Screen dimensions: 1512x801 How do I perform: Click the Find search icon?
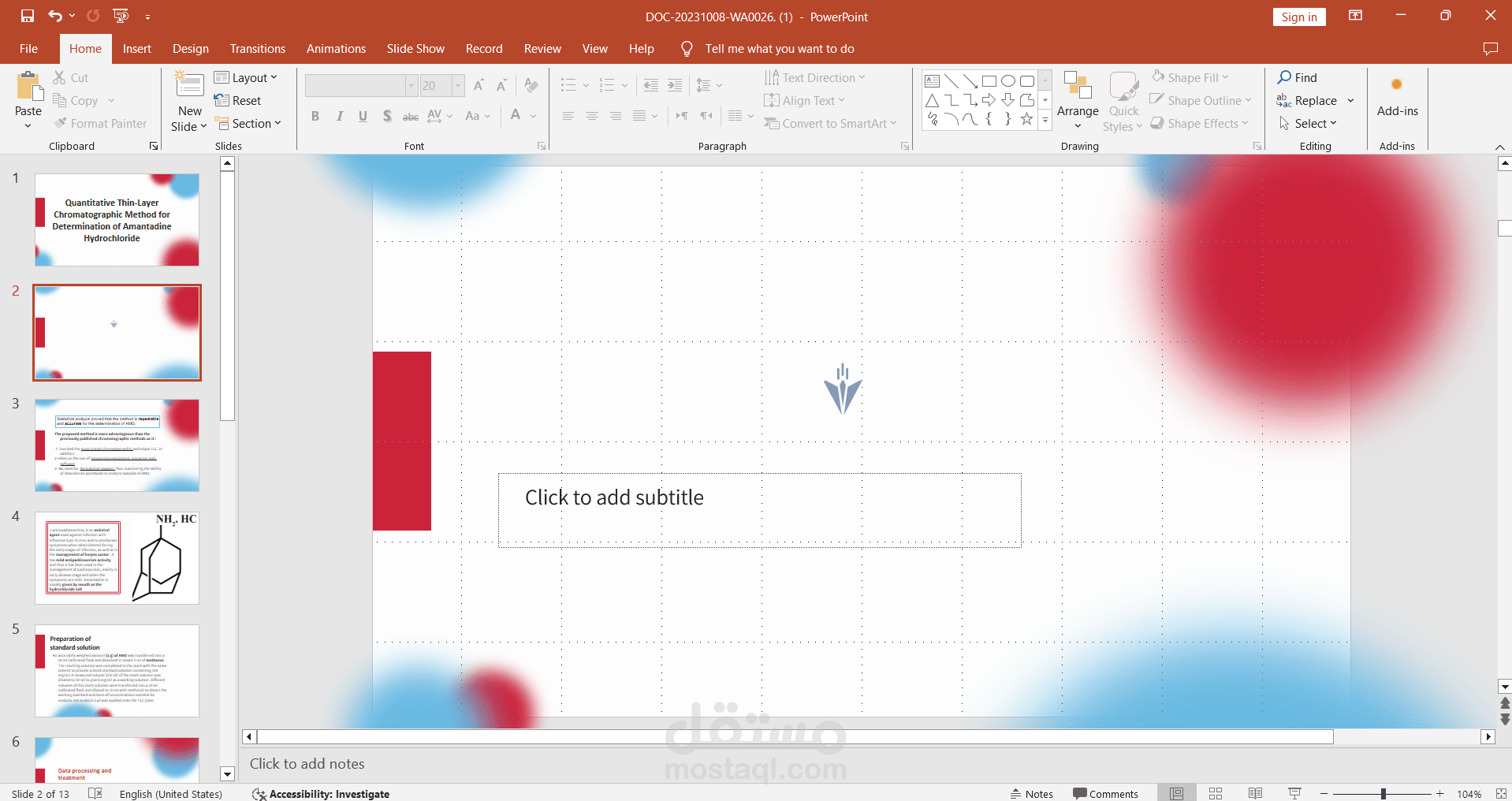(x=1298, y=77)
